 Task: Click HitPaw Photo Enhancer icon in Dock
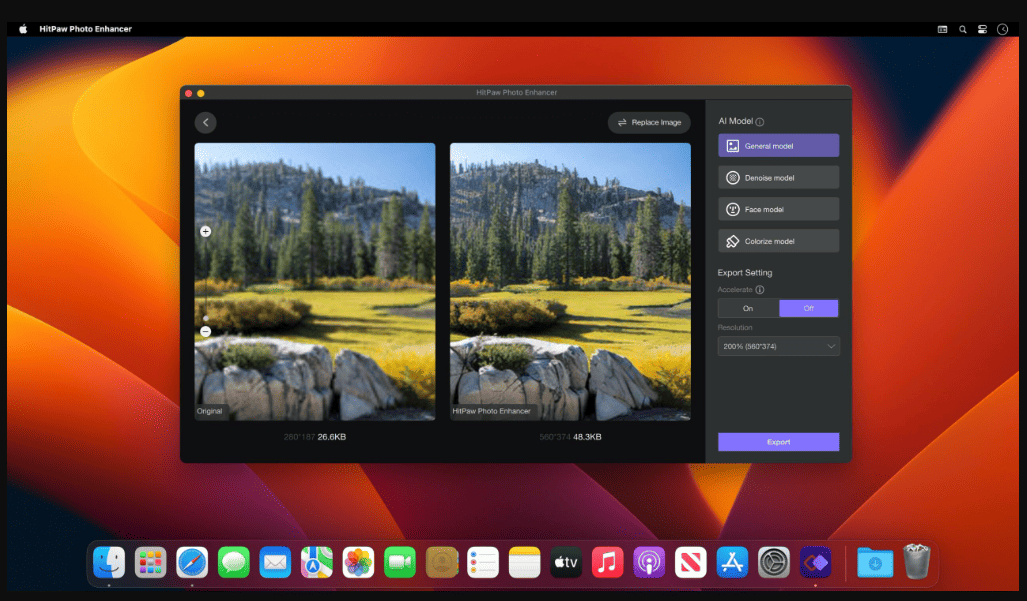(815, 562)
